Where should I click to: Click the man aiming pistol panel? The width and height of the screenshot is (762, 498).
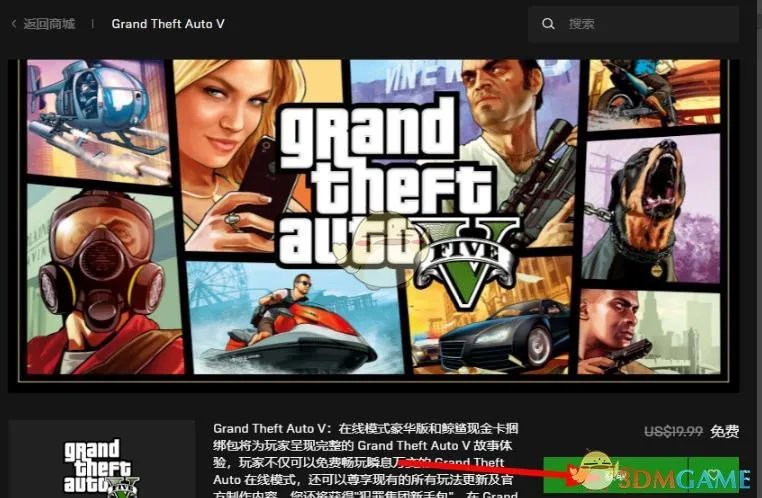click(649, 331)
